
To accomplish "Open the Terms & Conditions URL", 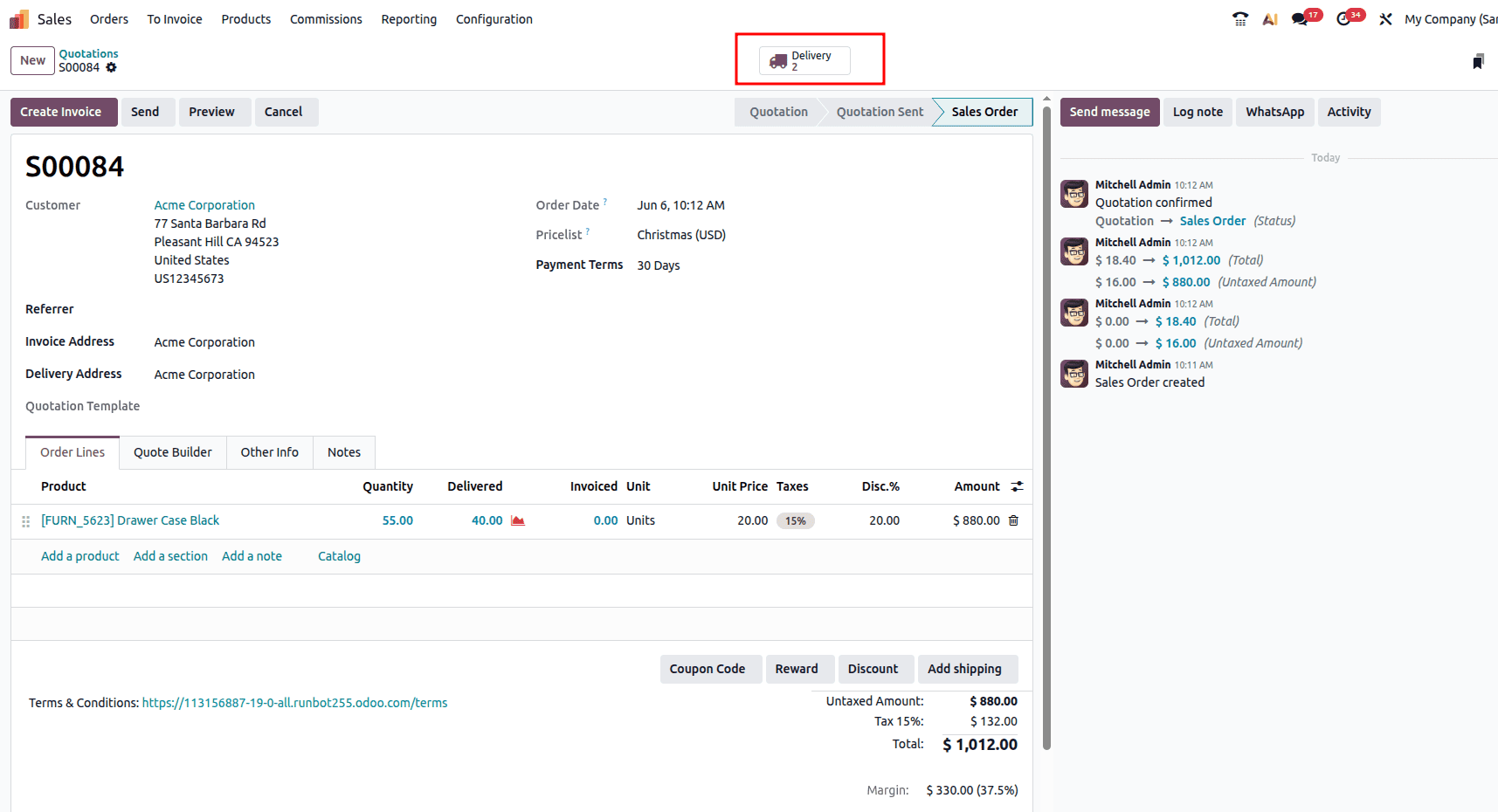I will [x=294, y=703].
